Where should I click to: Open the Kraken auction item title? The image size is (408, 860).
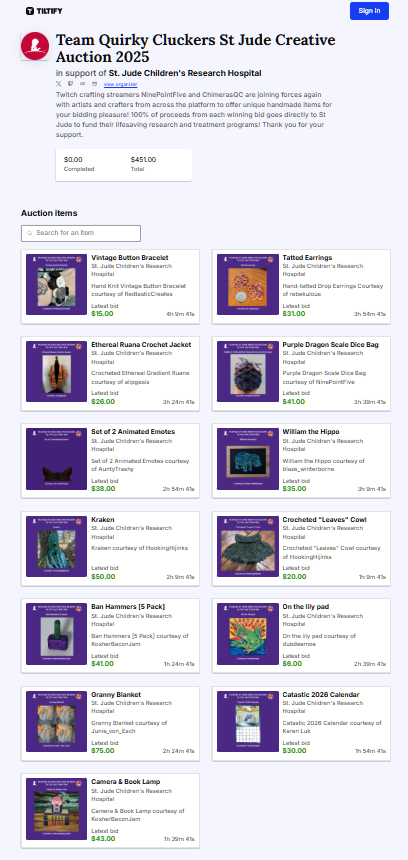(103, 519)
